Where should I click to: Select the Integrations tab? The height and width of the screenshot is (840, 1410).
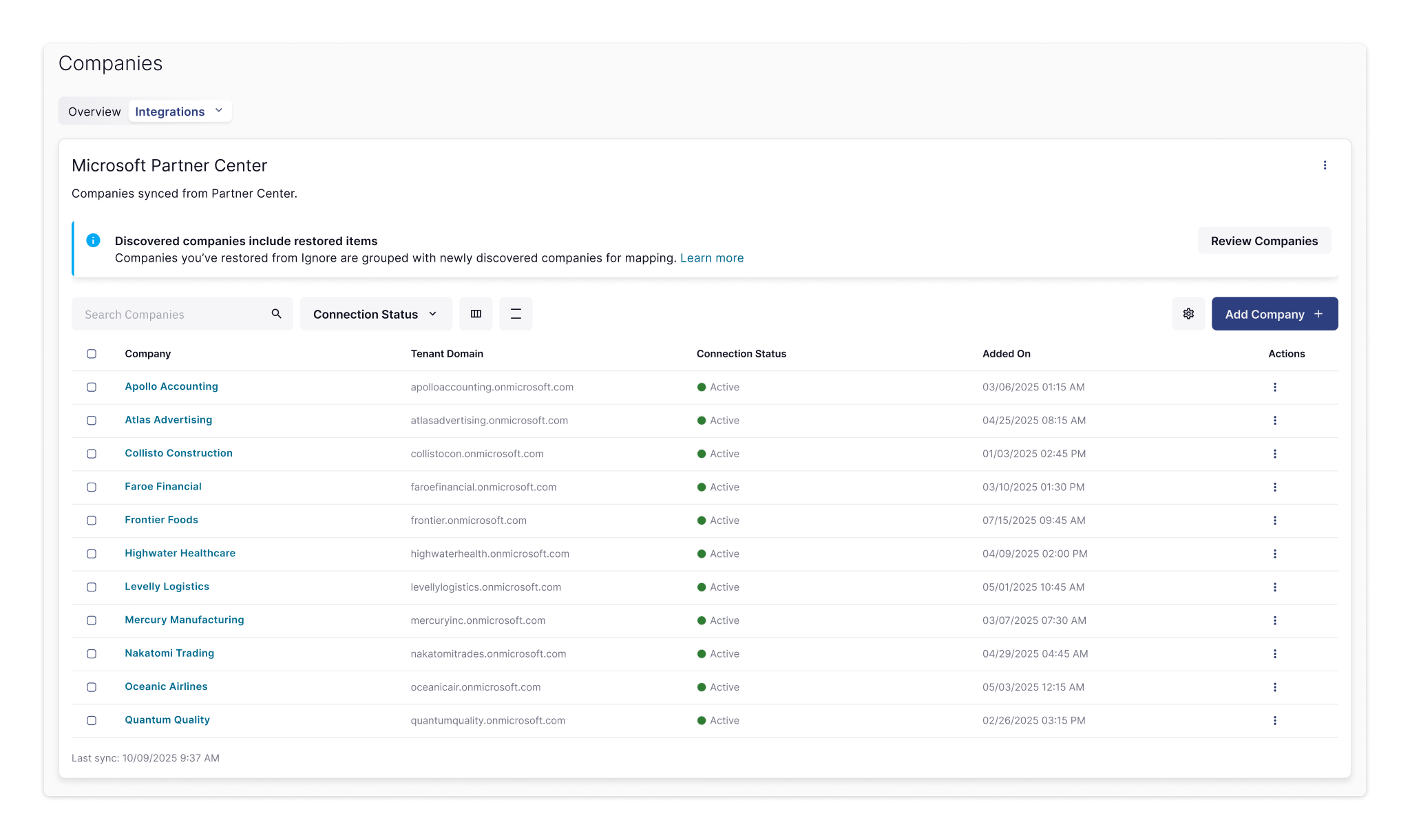pyautogui.click(x=170, y=111)
